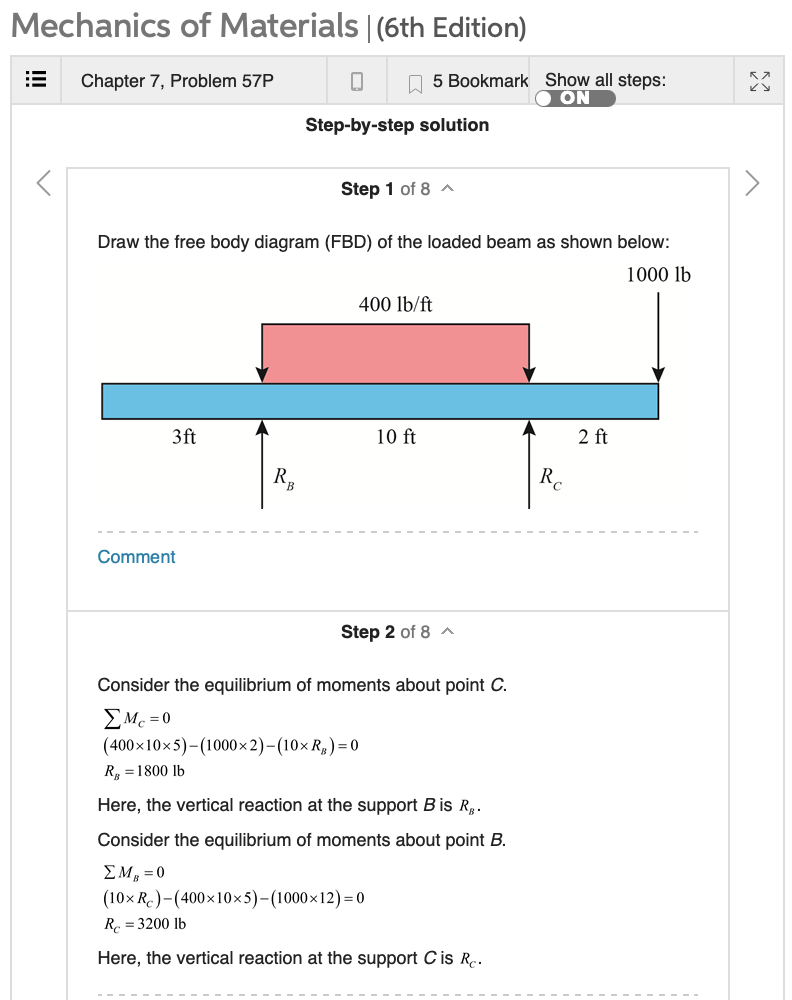Click the fullscreen expand icon
792x1000 pixels.
(x=759, y=80)
